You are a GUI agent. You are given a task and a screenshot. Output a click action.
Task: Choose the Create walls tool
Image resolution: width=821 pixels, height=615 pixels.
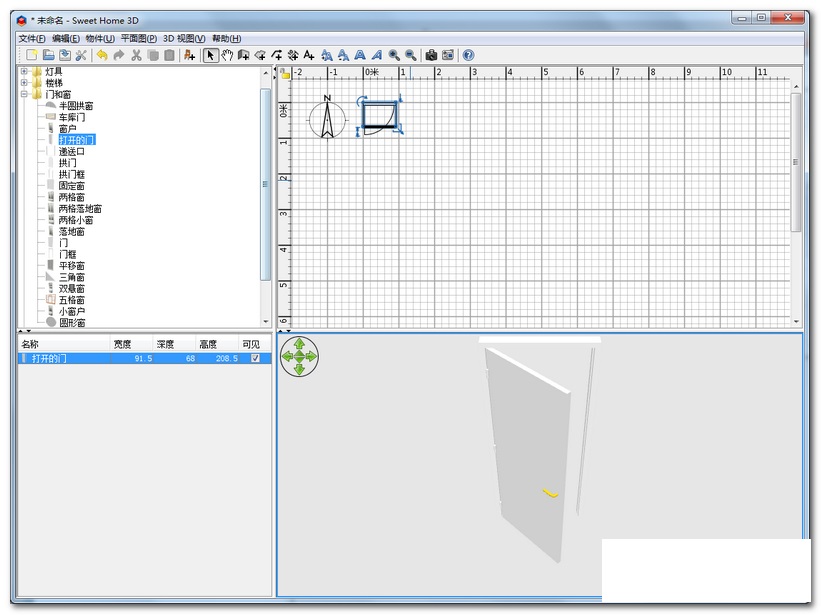244,55
